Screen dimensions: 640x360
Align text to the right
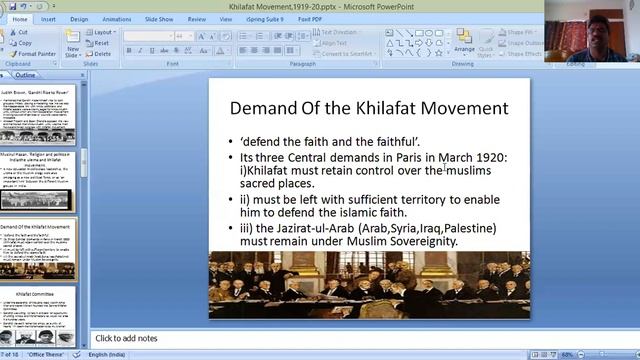pyautogui.click(x=266, y=51)
